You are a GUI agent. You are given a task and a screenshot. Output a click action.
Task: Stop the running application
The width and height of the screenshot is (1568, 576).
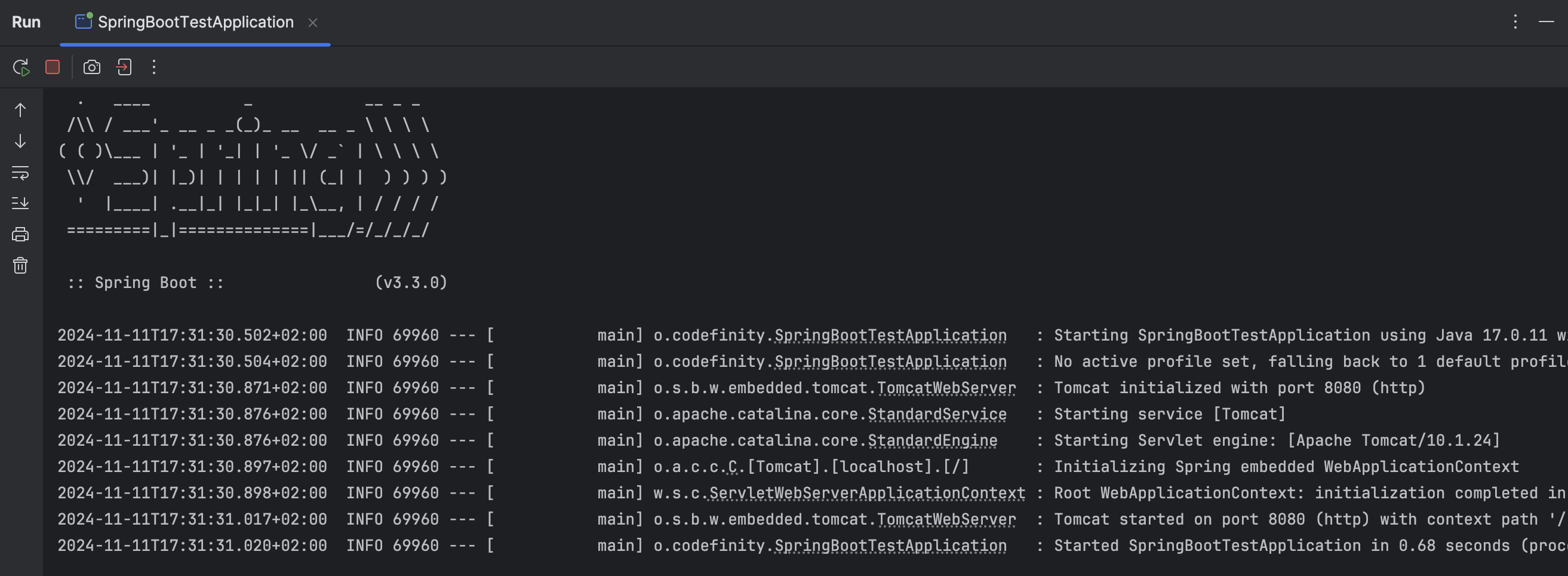pyautogui.click(x=53, y=67)
